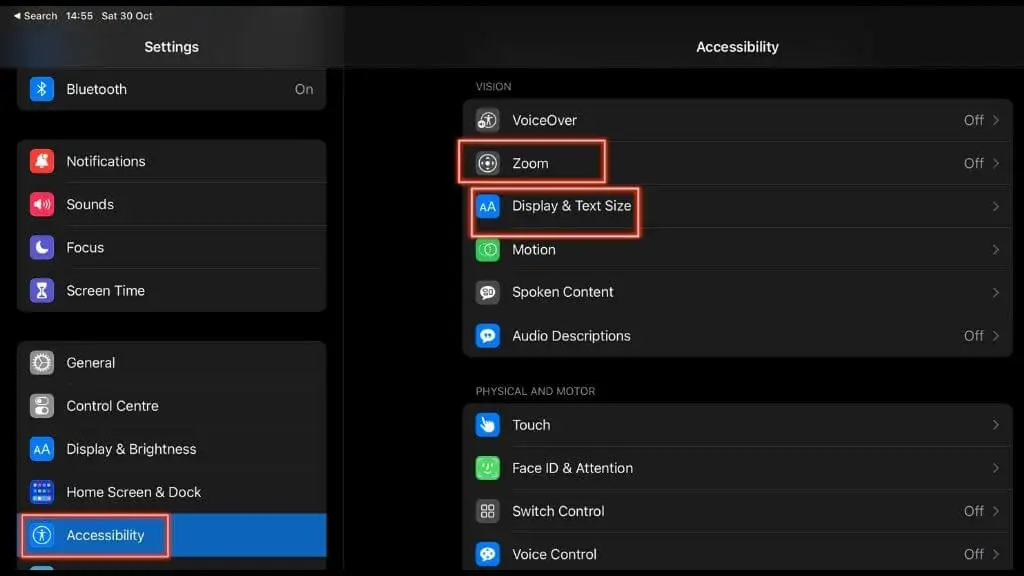This screenshot has height=576, width=1024.
Task: Tap the Sat 30 Oct date
Action: tap(127, 16)
